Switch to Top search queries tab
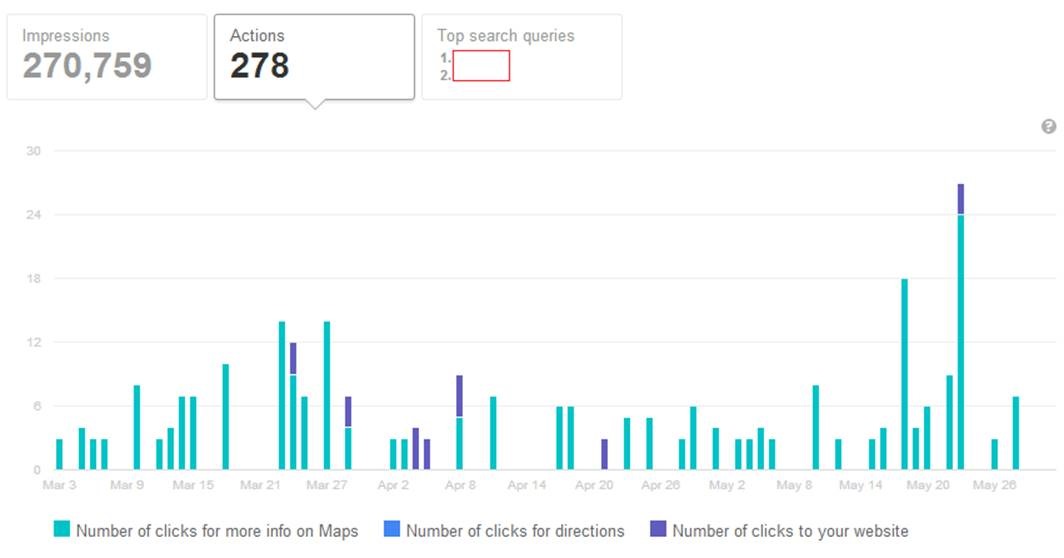The height and width of the screenshot is (558, 1064). 521,57
